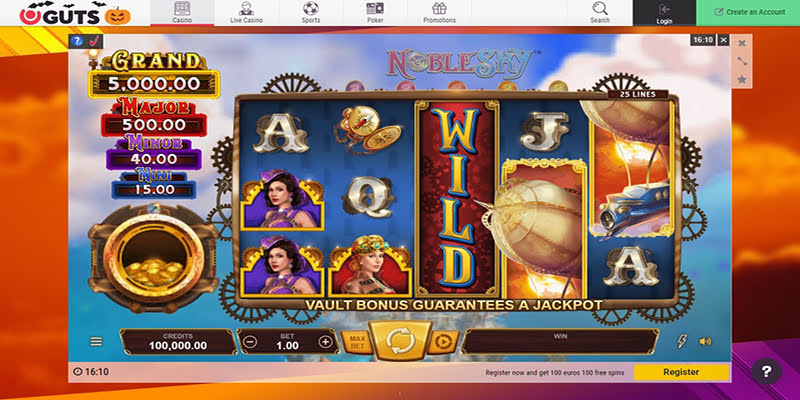Open the hamburger game menu
800x400 pixels.
click(x=96, y=341)
